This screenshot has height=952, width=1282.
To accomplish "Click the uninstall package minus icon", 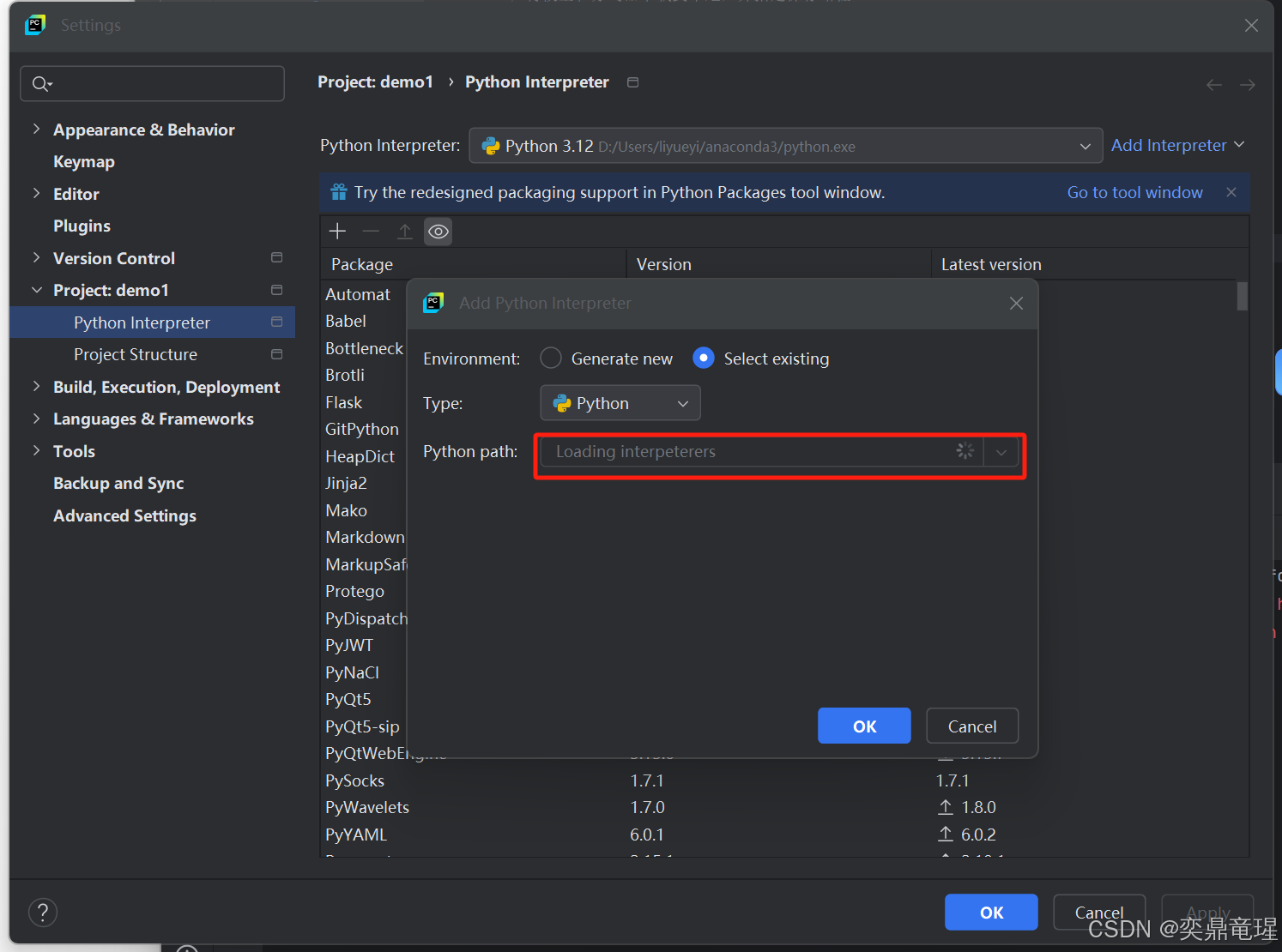I will click(x=371, y=232).
